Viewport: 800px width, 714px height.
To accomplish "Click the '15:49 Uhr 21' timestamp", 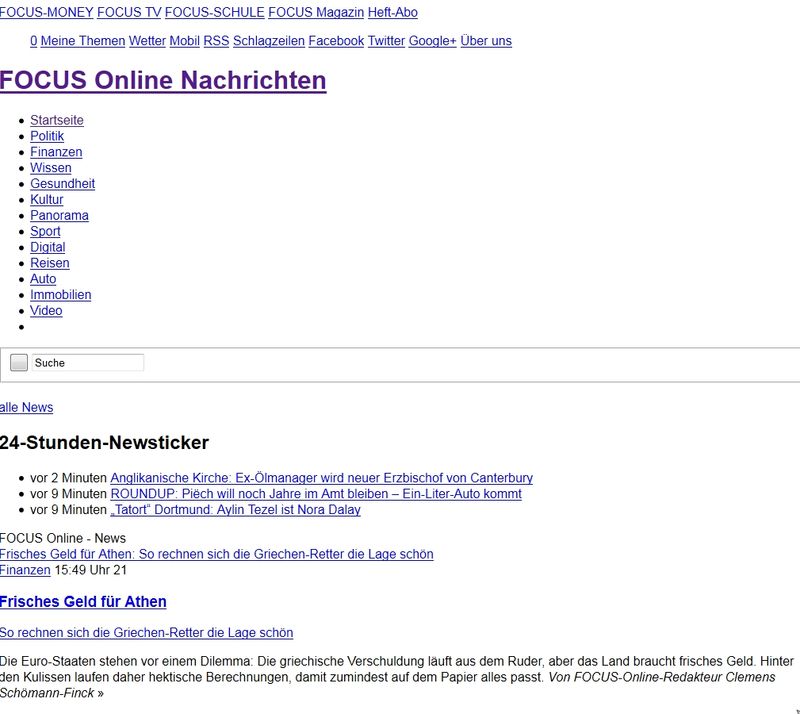I will (90, 570).
